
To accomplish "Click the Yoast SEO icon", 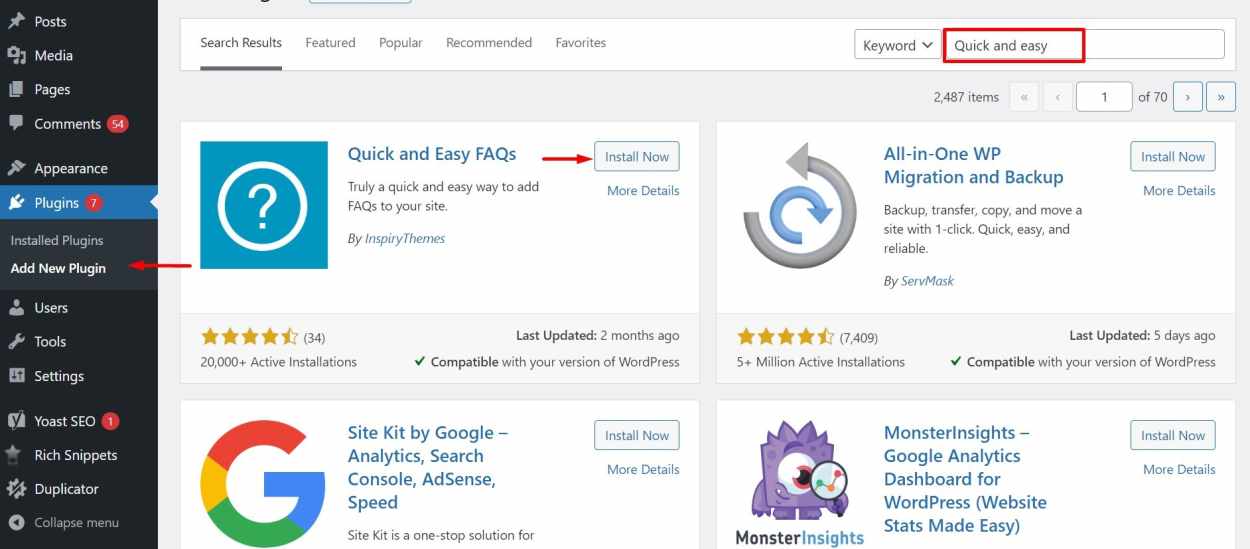I will click(16, 421).
